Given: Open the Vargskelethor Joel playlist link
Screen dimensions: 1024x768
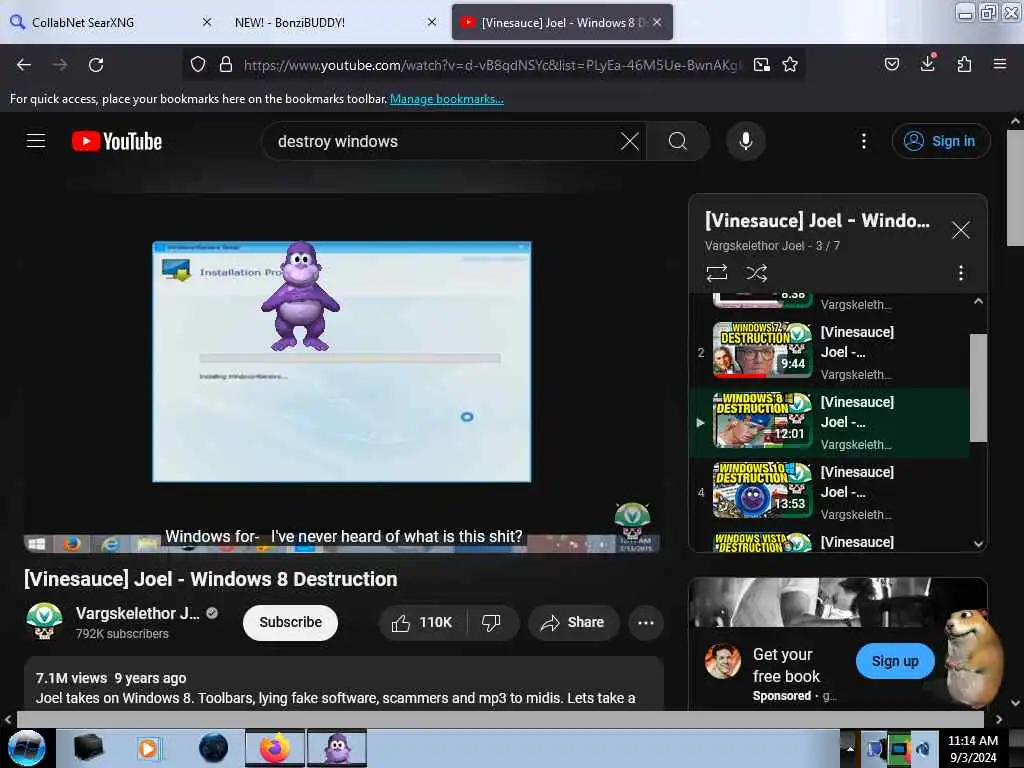Looking at the screenshot, I should click(x=754, y=246).
